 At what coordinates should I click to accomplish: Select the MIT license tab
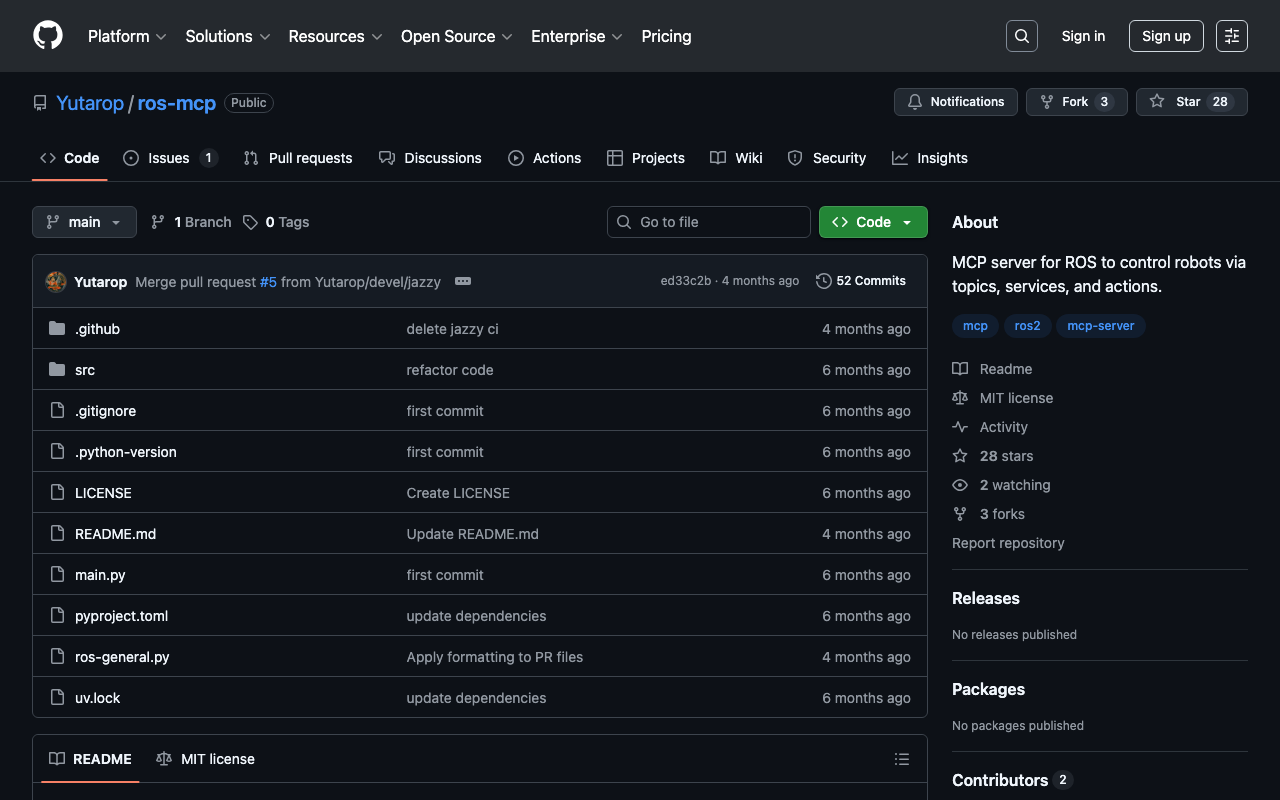(x=206, y=759)
